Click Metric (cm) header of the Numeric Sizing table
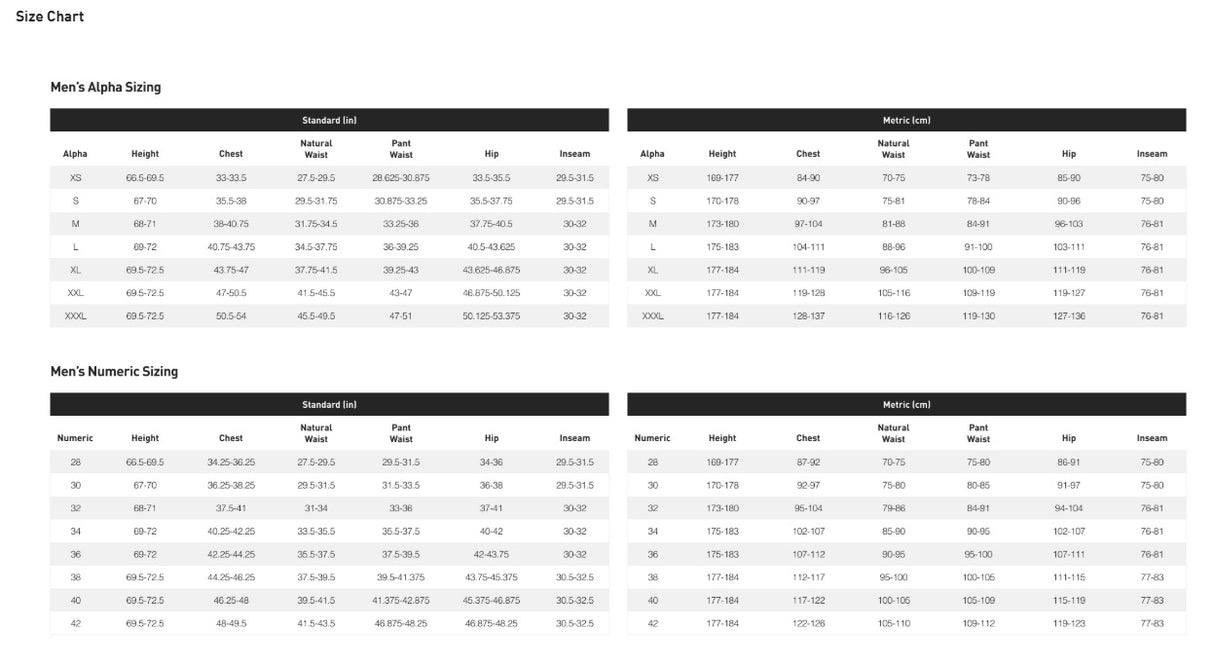Screen dimensions: 1214x666 coord(906,404)
